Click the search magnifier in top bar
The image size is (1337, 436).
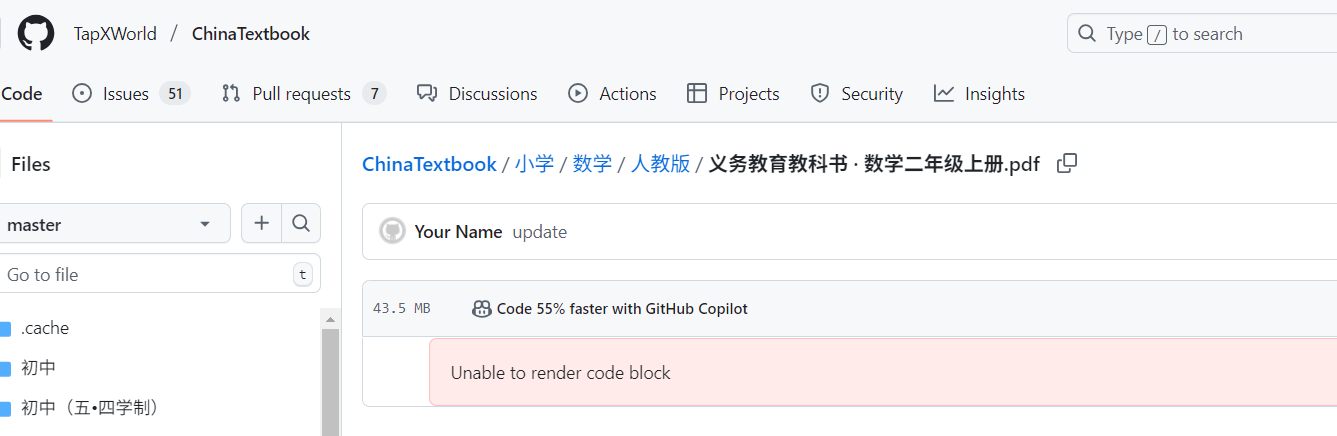tap(1087, 34)
